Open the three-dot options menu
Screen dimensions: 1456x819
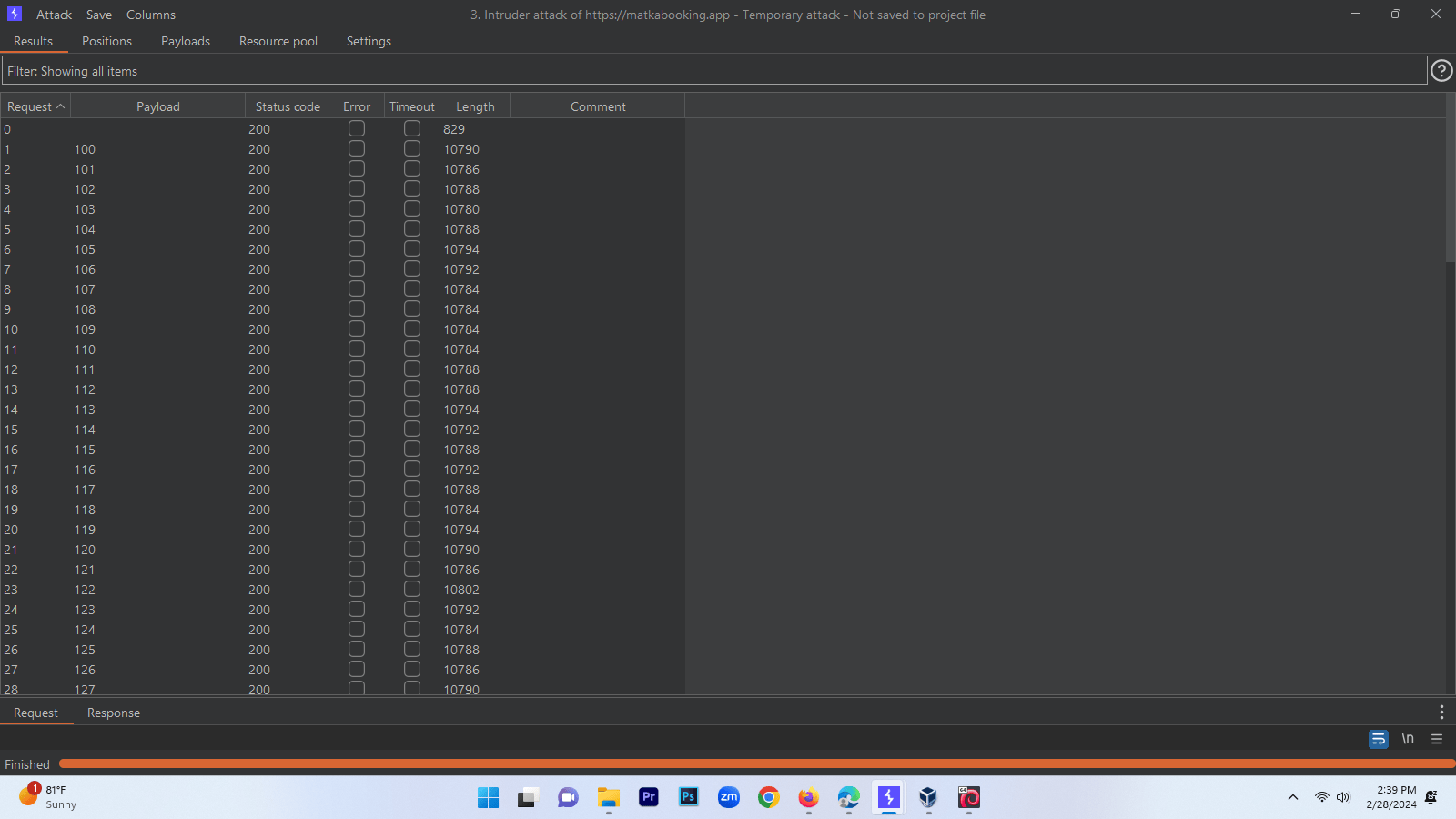(x=1441, y=713)
